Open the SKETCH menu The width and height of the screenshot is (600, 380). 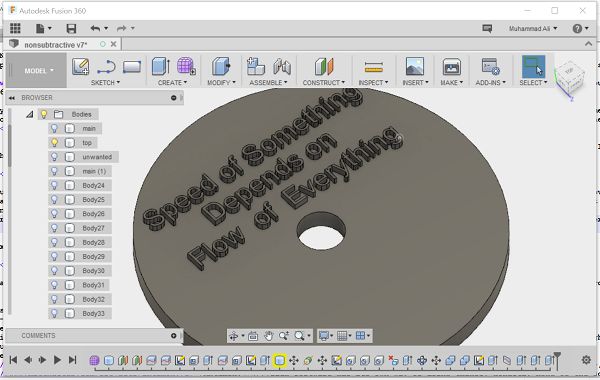coord(105,83)
